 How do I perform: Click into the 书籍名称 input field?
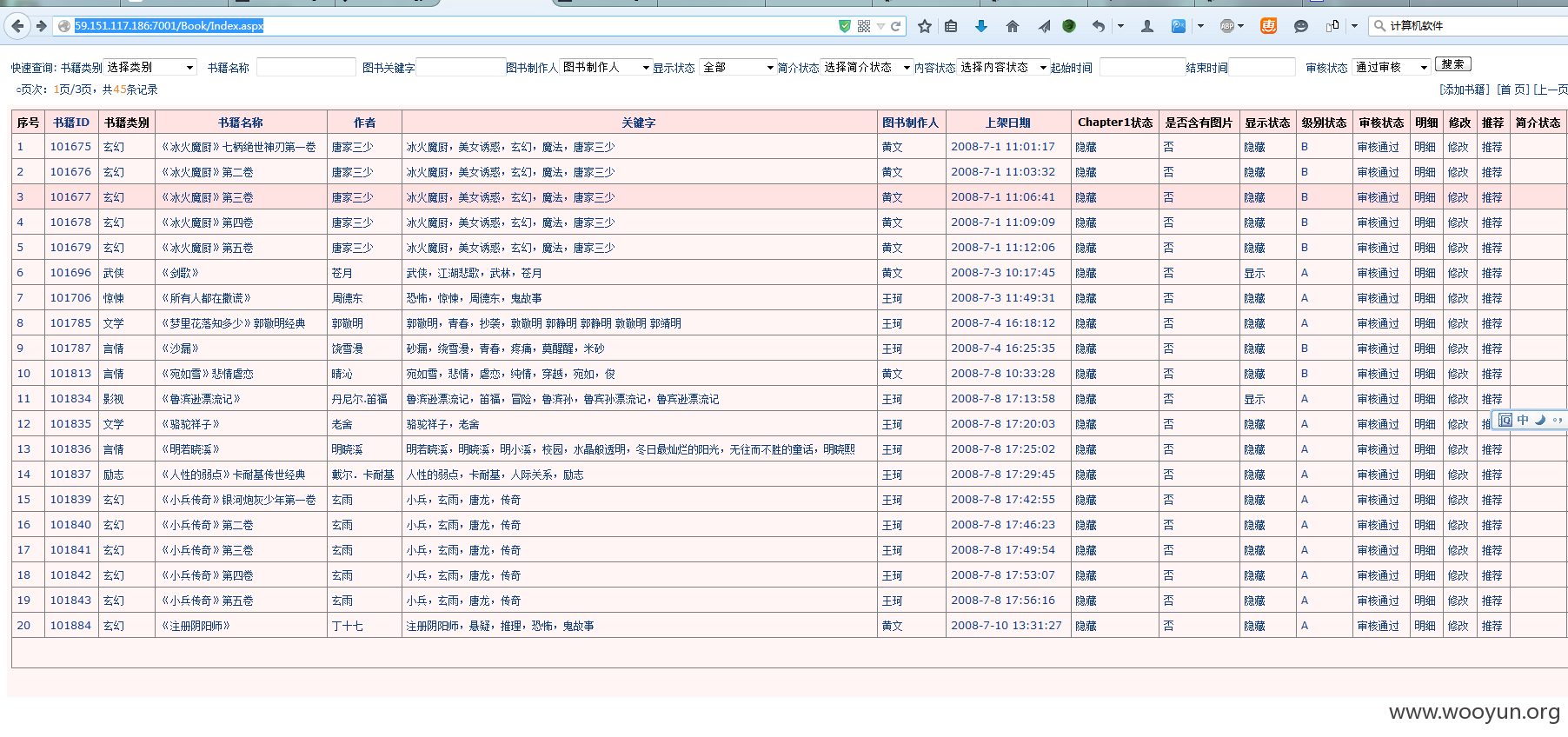pyautogui.click(x=306, y=67)
